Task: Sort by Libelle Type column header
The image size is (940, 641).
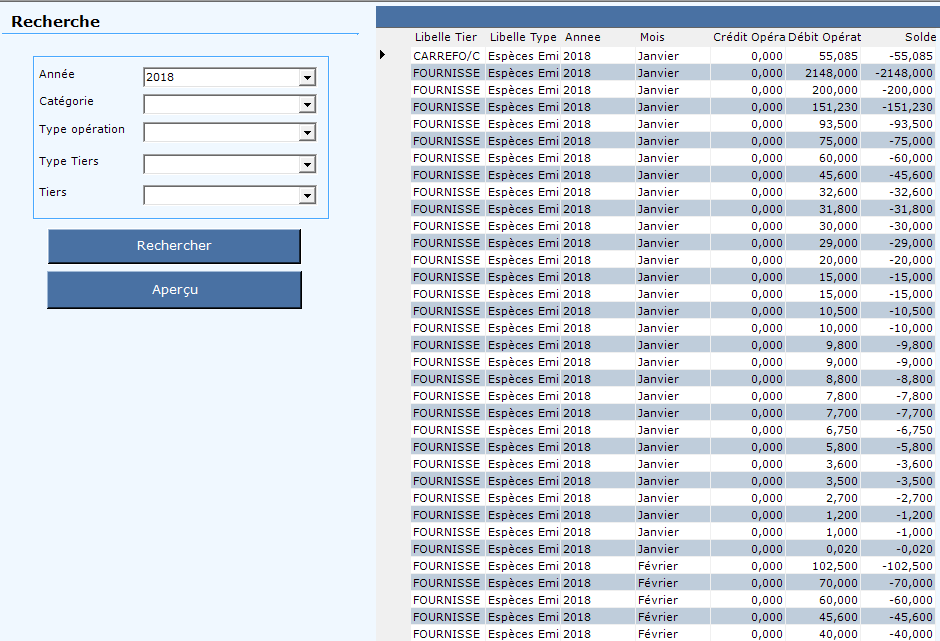Action: tap(523, 37)
